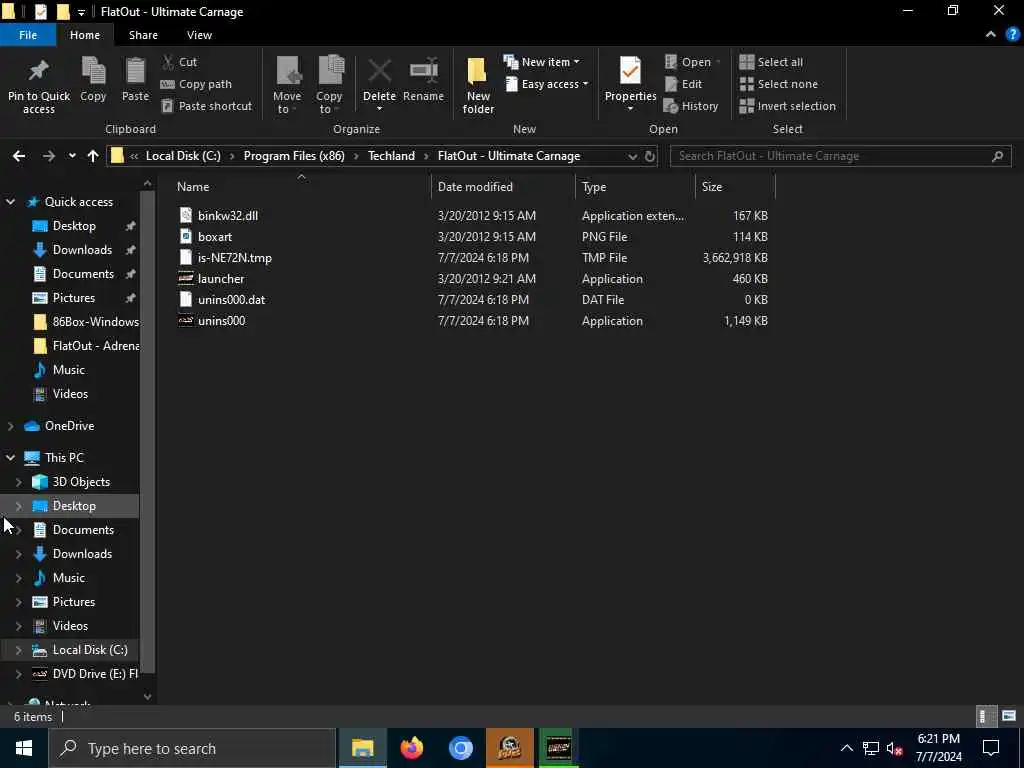Click Select all
Viewport: 1024px width, 768px height.
point(771,62)
